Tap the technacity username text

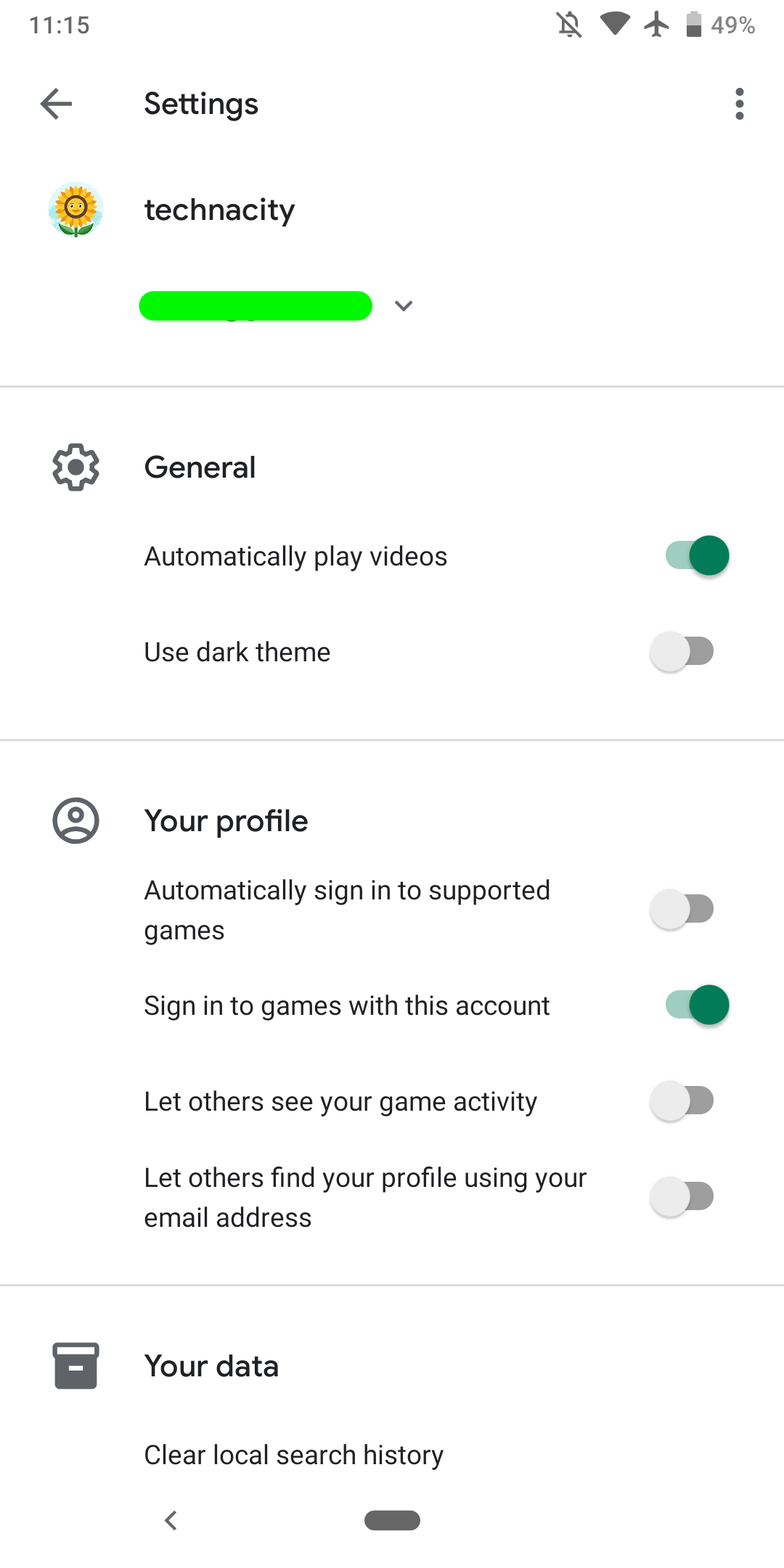tap(219, 211)
